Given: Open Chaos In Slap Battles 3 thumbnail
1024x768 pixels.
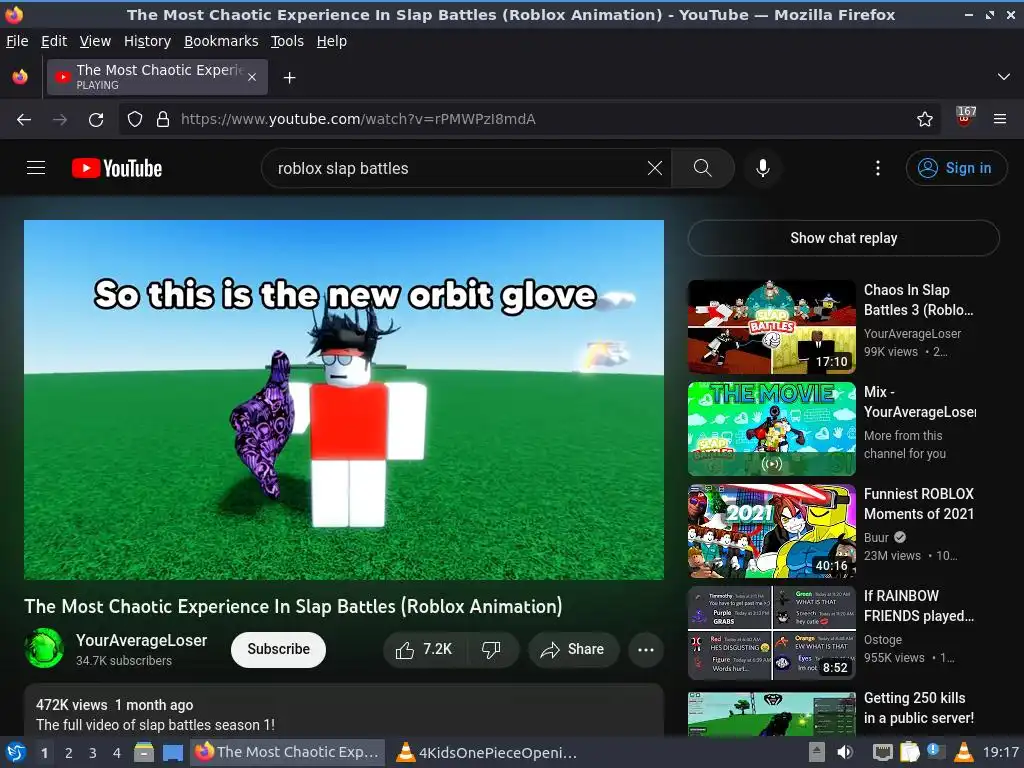Looking at the screenshot, I should click(771, 327).
